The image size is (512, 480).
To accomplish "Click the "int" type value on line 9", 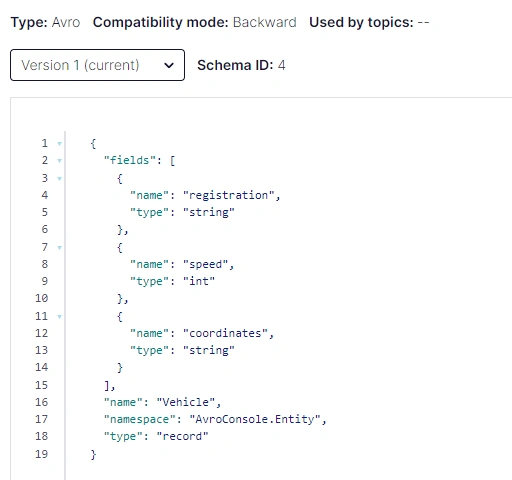I will tap(199, 281).
